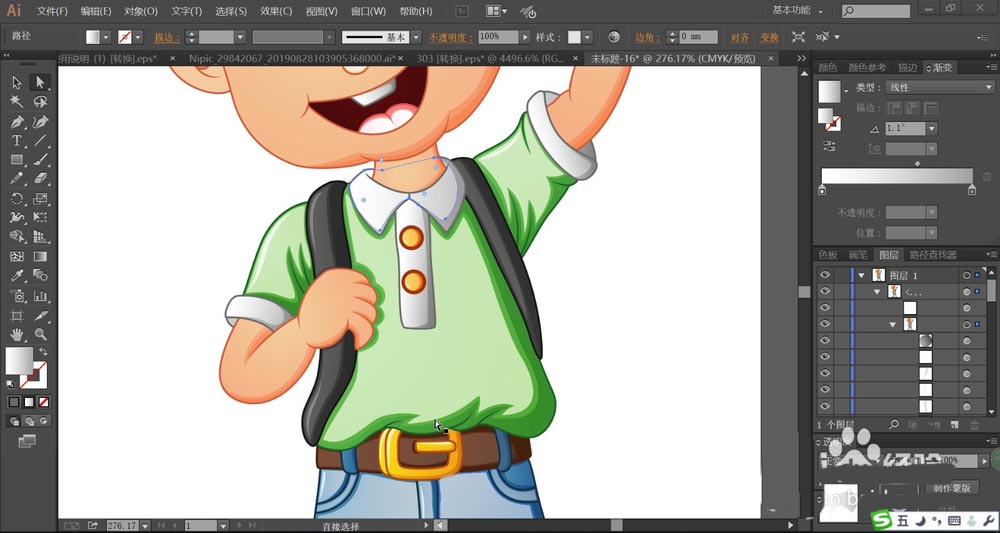Open the 对象(O) menu
This screenshot has height=533, width=1000.
point(140,11)
